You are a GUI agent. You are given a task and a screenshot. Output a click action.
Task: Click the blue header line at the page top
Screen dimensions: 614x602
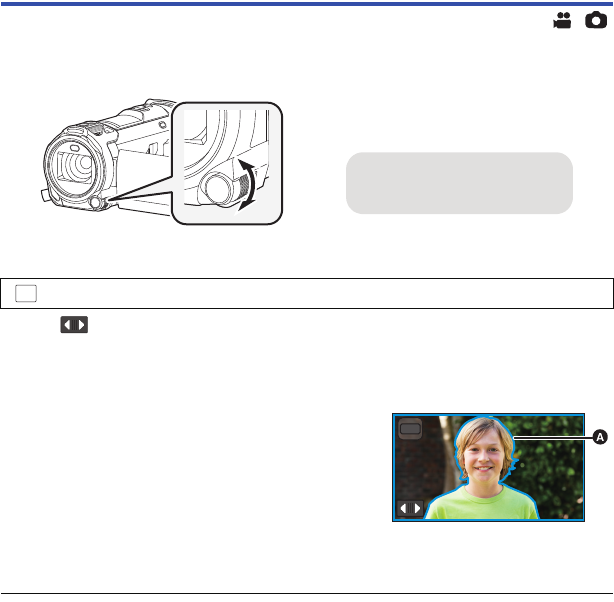[307, 4]
